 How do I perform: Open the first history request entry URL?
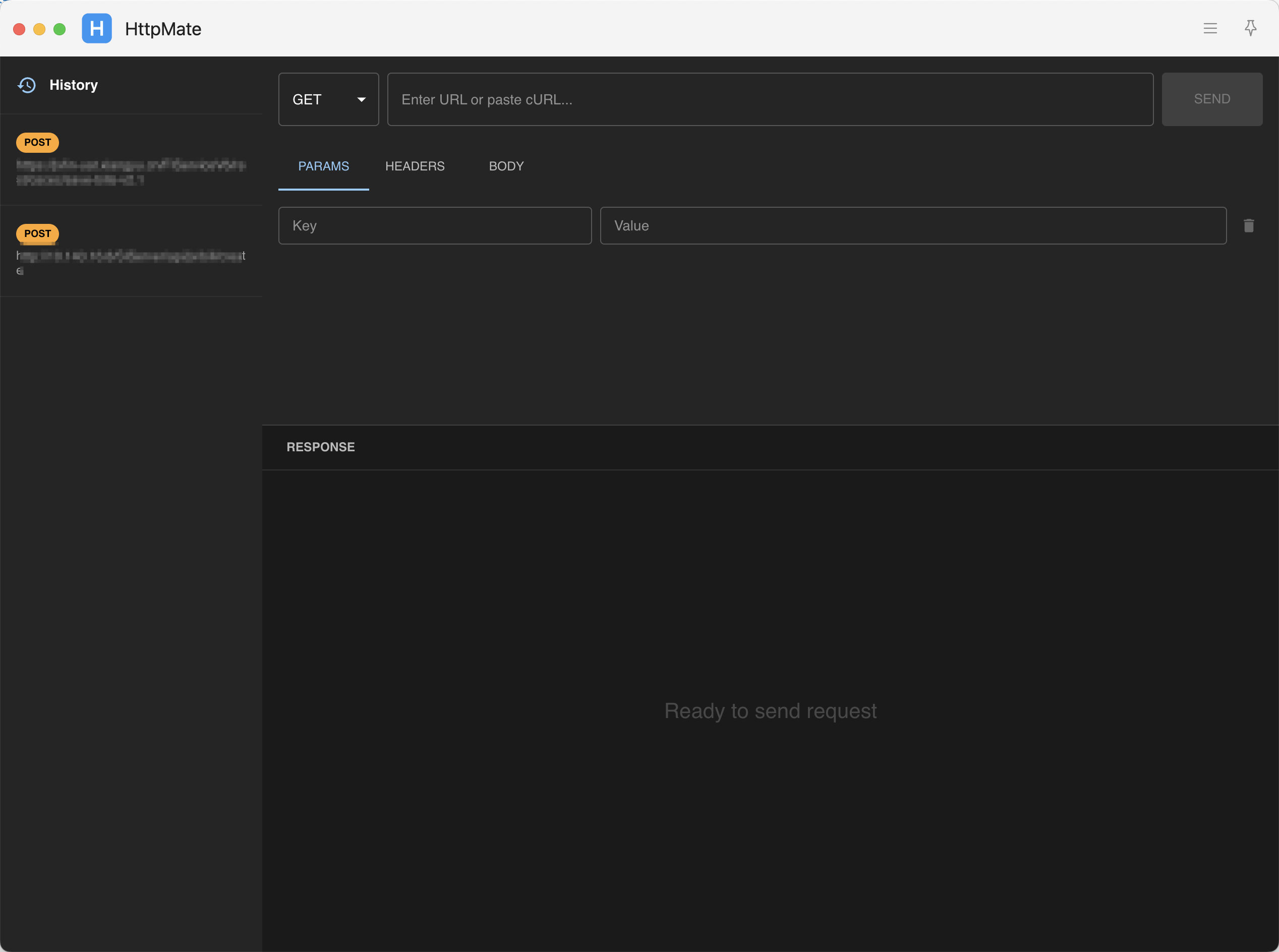[x=131, y=172]
